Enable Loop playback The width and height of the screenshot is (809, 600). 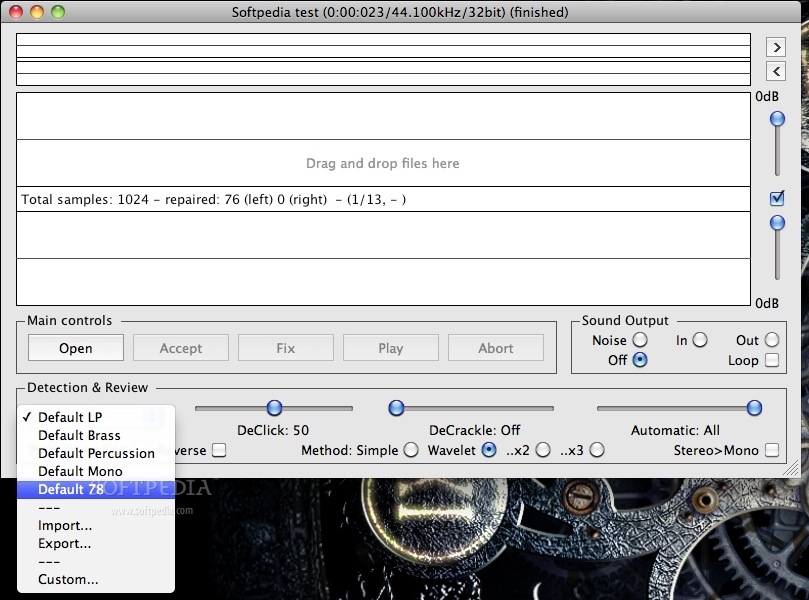772,360
